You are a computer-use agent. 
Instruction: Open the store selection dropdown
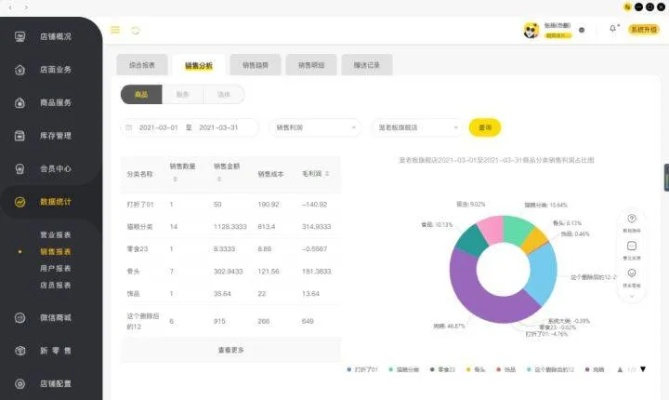point(417,128)
